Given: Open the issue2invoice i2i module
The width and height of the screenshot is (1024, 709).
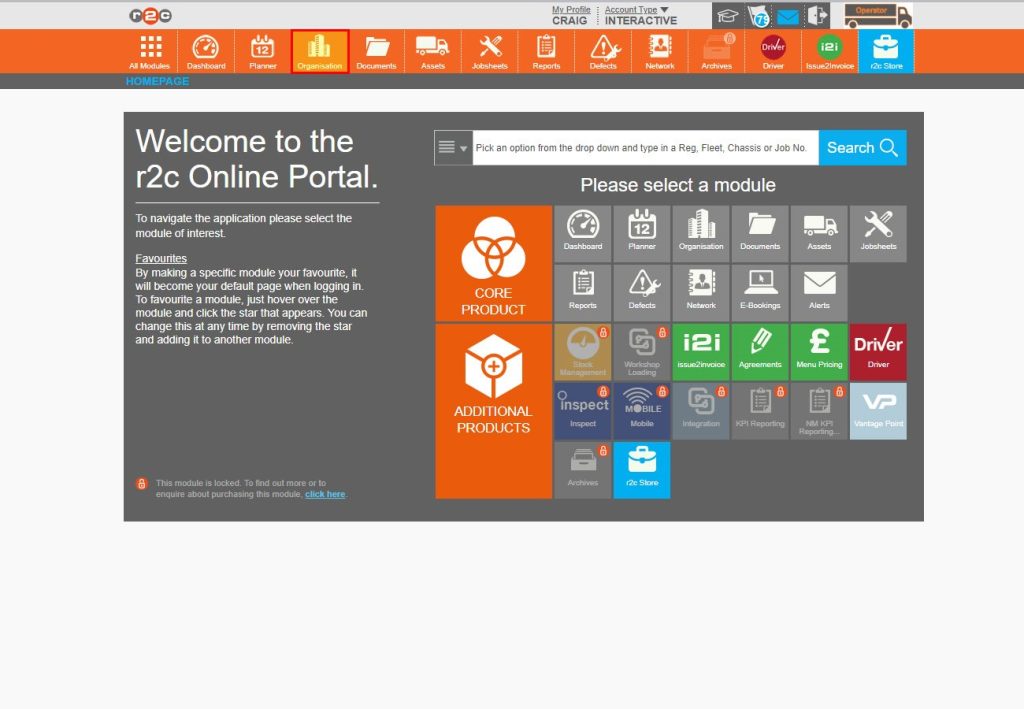Looking at the screenshot, I should (x=828, y=51).
